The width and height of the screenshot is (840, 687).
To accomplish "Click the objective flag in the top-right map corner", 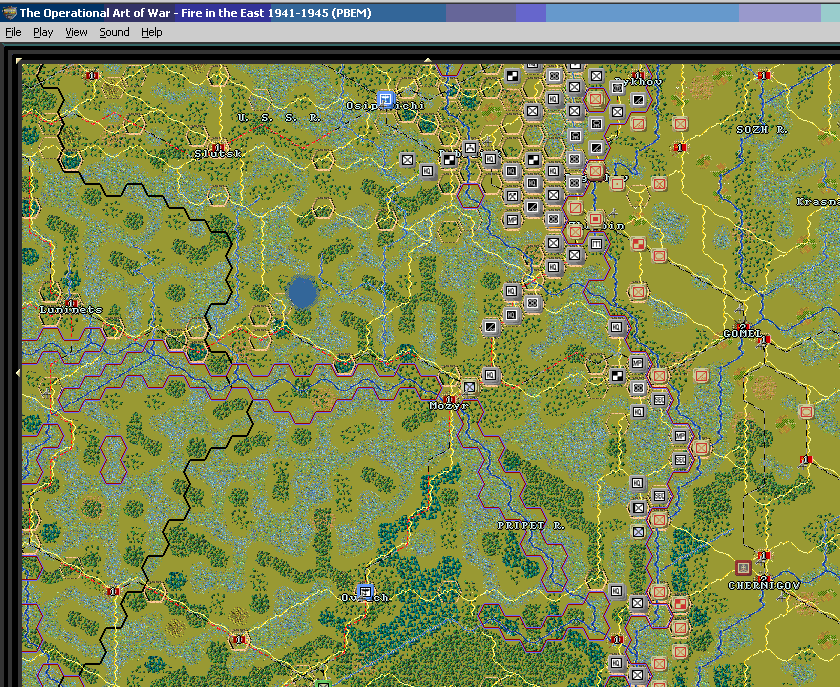I will tap(764, 76).
